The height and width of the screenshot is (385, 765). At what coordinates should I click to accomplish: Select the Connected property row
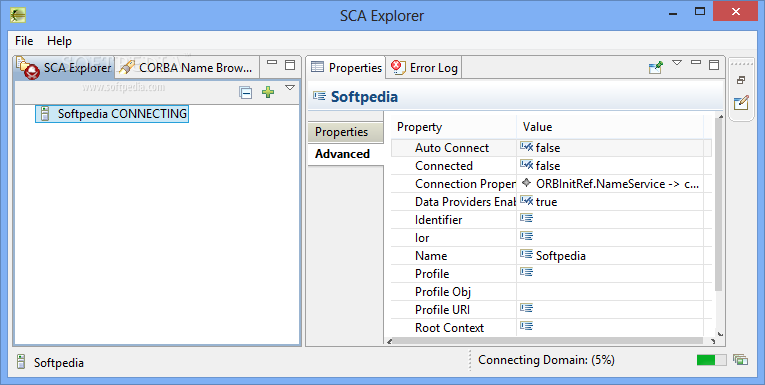click(551, 166)
